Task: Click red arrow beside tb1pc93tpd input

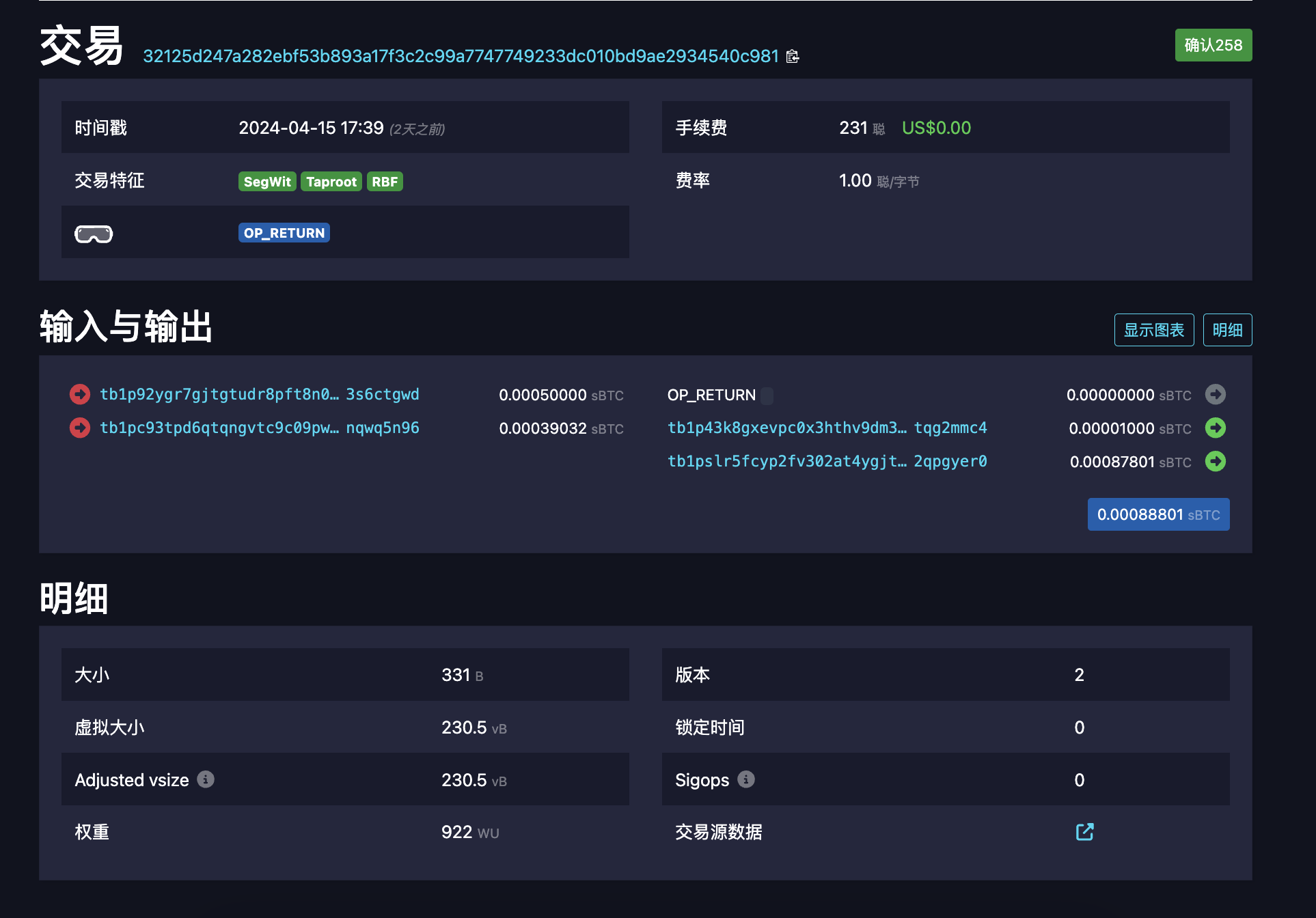Action: [x=80, y=428]
